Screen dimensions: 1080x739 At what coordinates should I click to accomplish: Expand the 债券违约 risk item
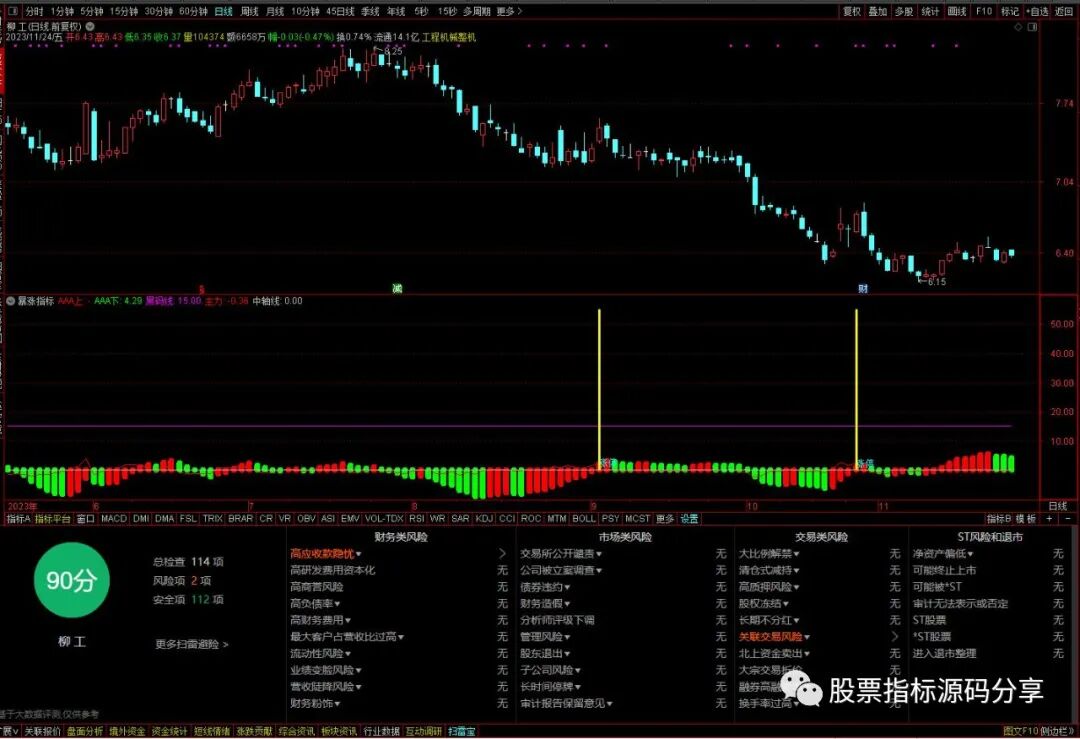pos(545,587)
